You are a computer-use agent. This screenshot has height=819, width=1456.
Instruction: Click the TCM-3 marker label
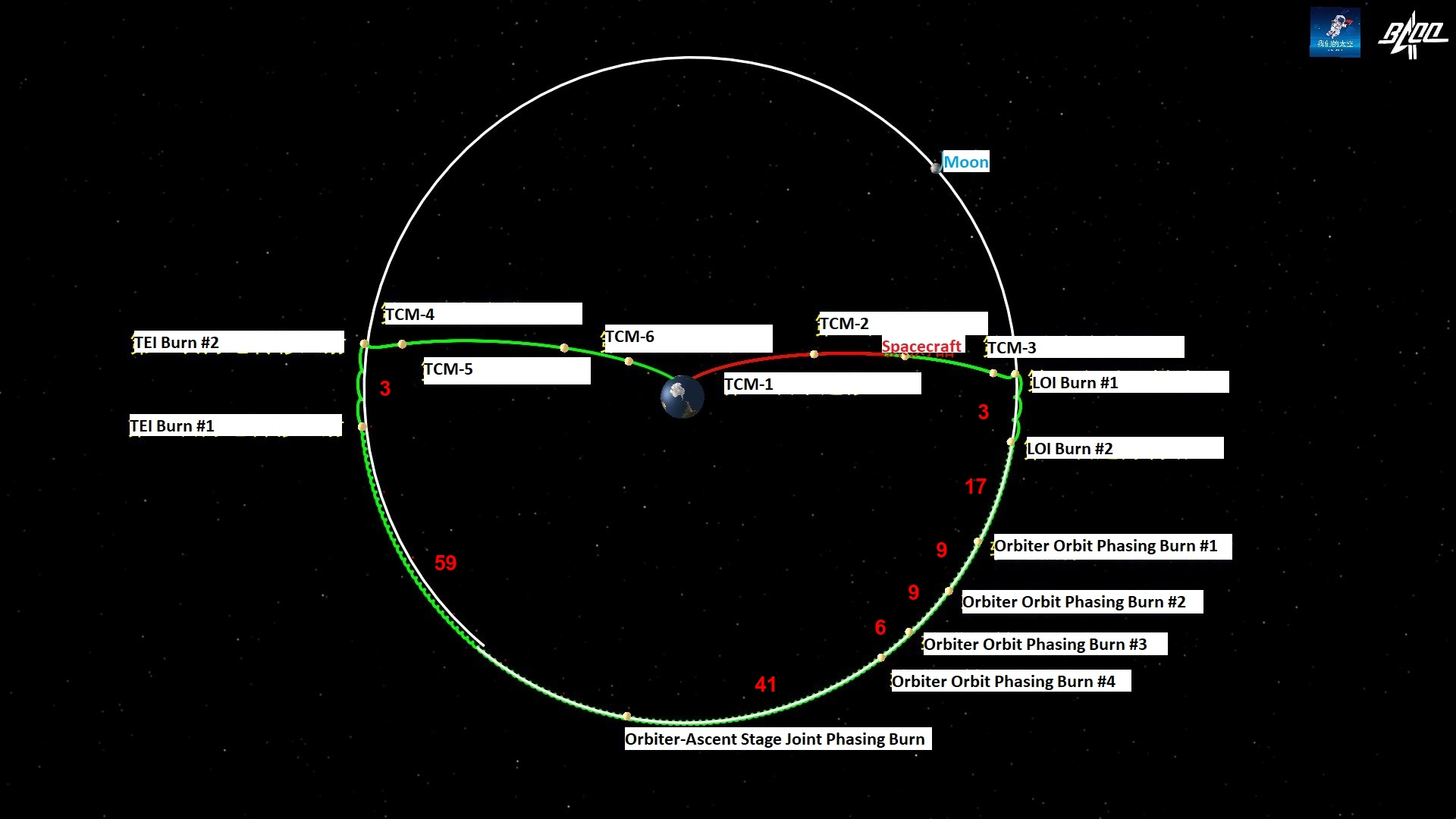[1084, 347]
